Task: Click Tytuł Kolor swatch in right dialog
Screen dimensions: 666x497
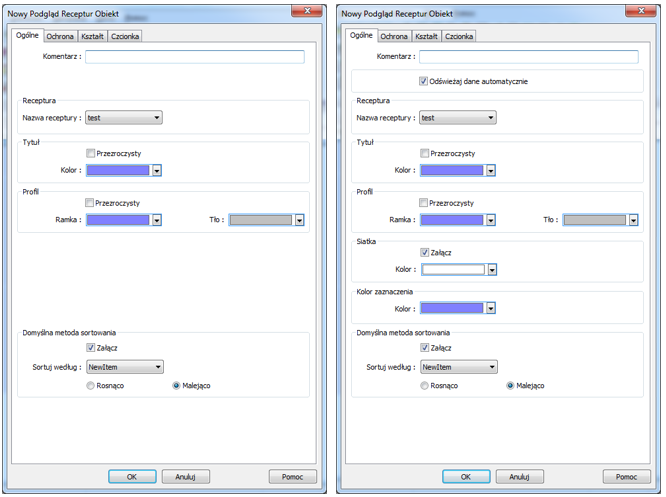Action: (x=452, y=170)
